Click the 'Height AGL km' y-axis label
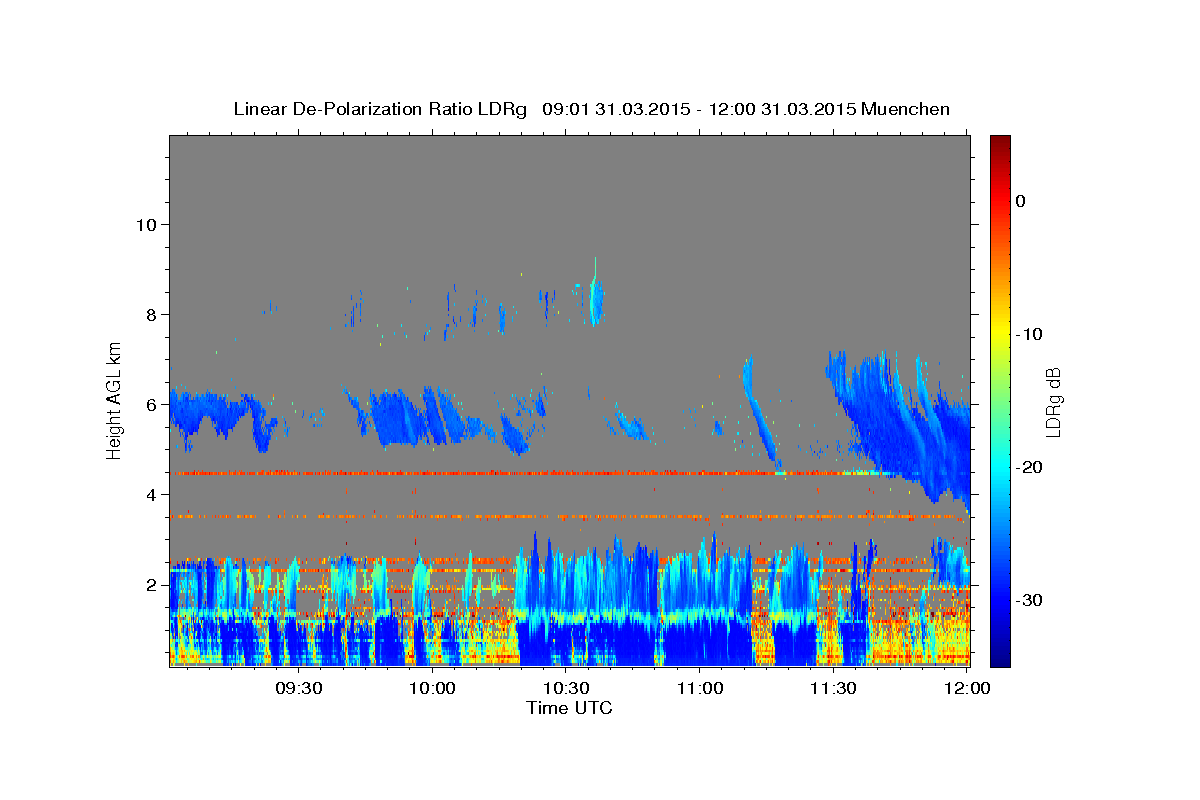 [x=115, y=400]
